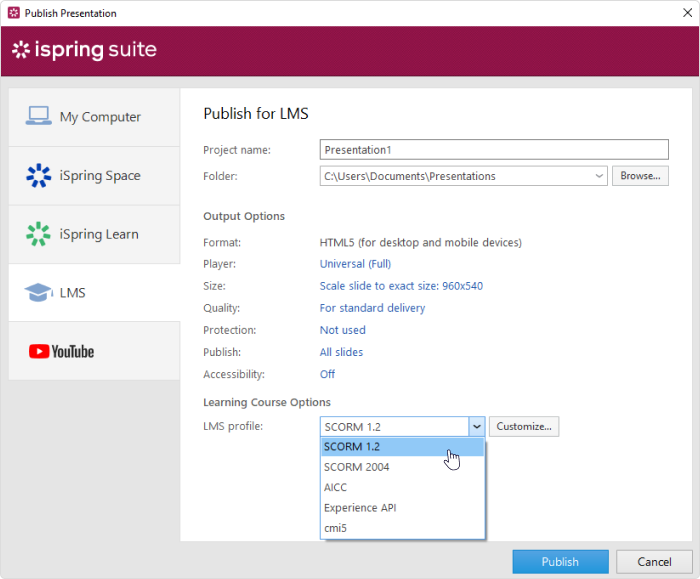This screenshot has width=700, height=579.
Task: Select the My Computer laptop icon
Action: coord(38,116)
